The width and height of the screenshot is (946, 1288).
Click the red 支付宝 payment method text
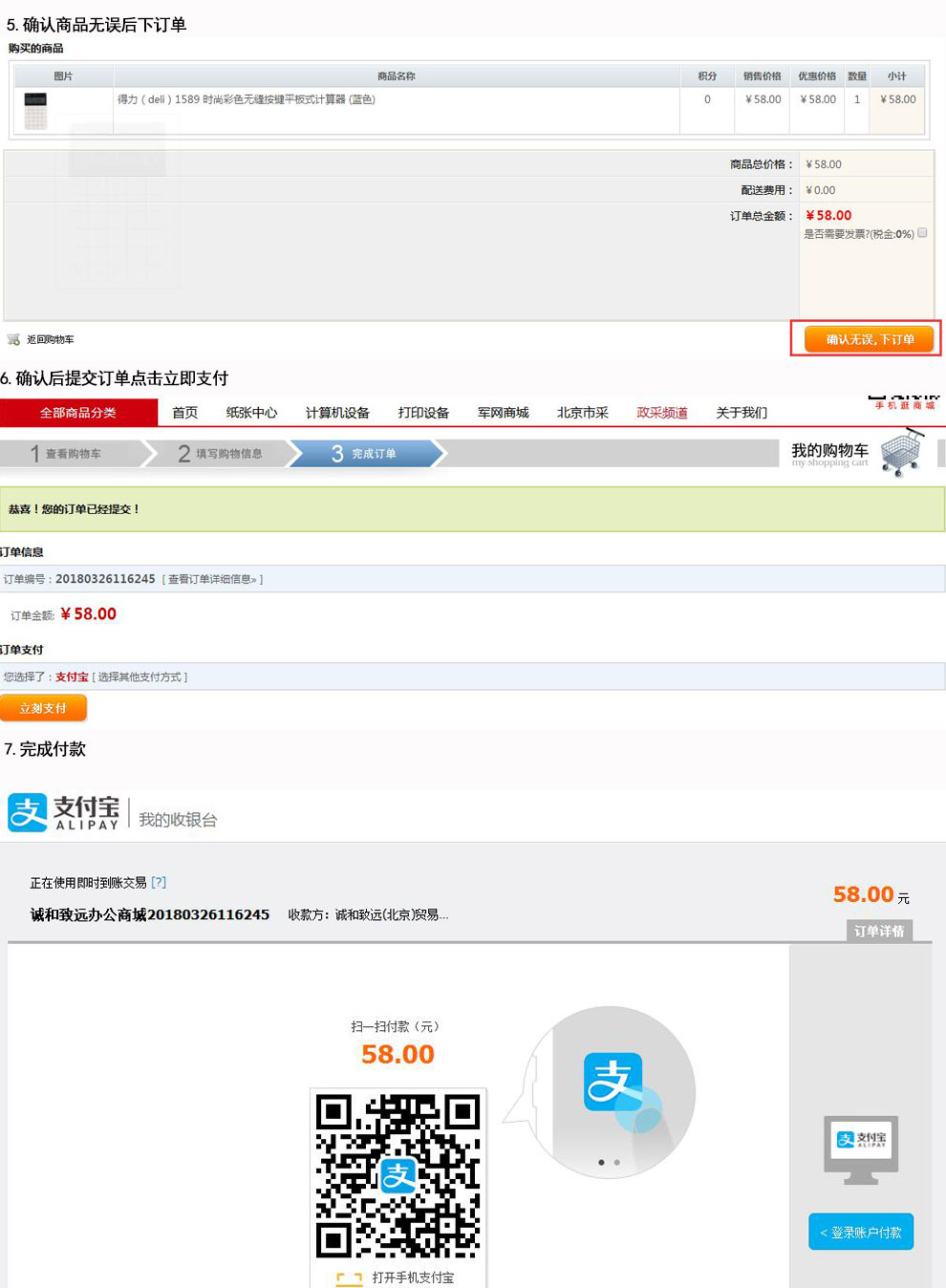(72, 676)
